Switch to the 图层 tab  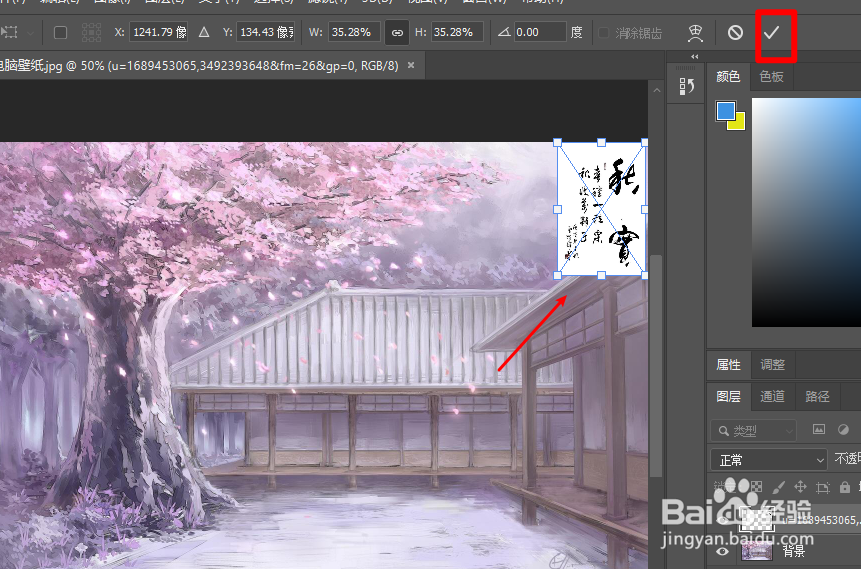(x=728, y=397)
